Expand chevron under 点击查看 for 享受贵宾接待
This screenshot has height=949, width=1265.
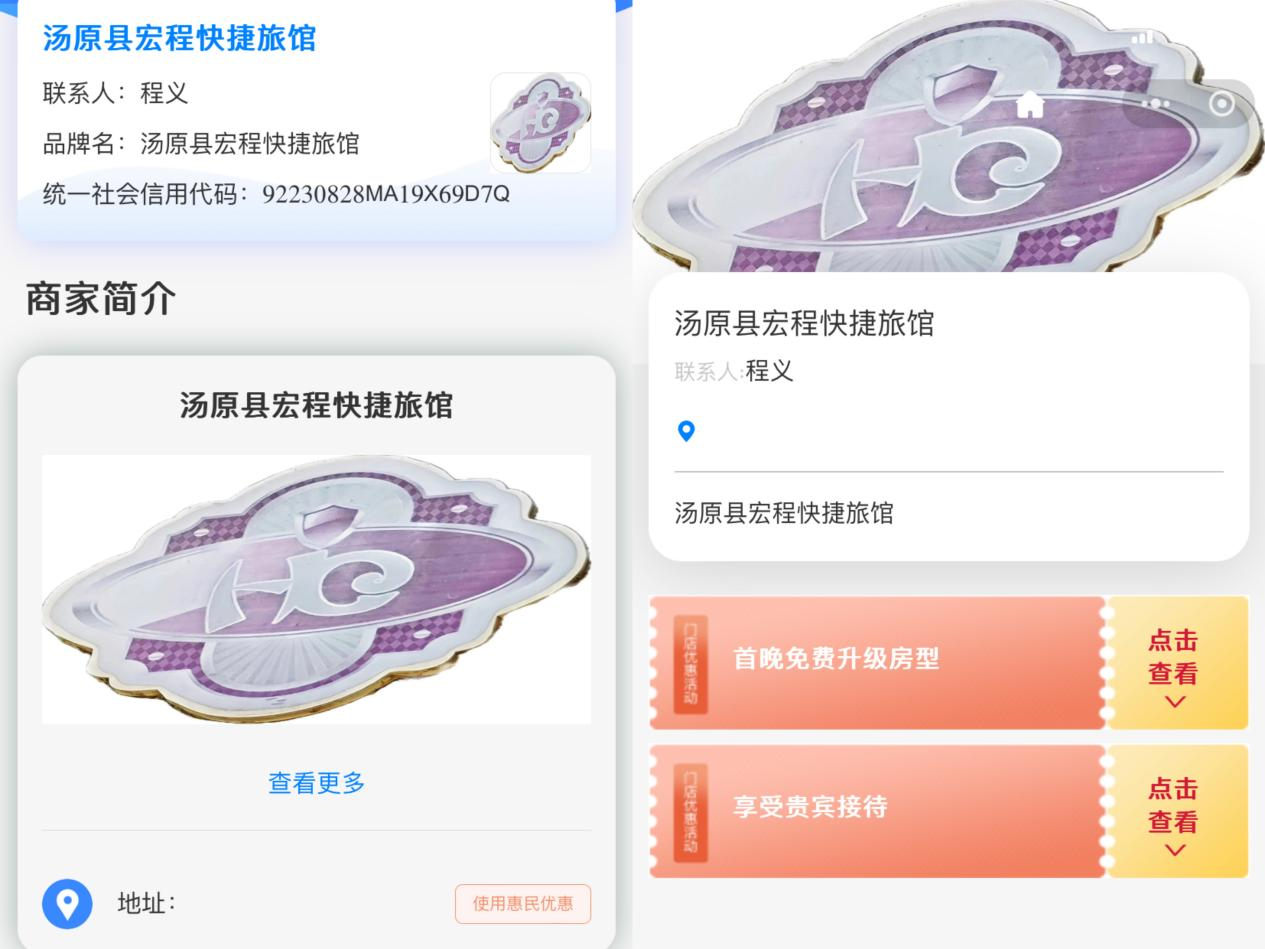click(1175, 850)
